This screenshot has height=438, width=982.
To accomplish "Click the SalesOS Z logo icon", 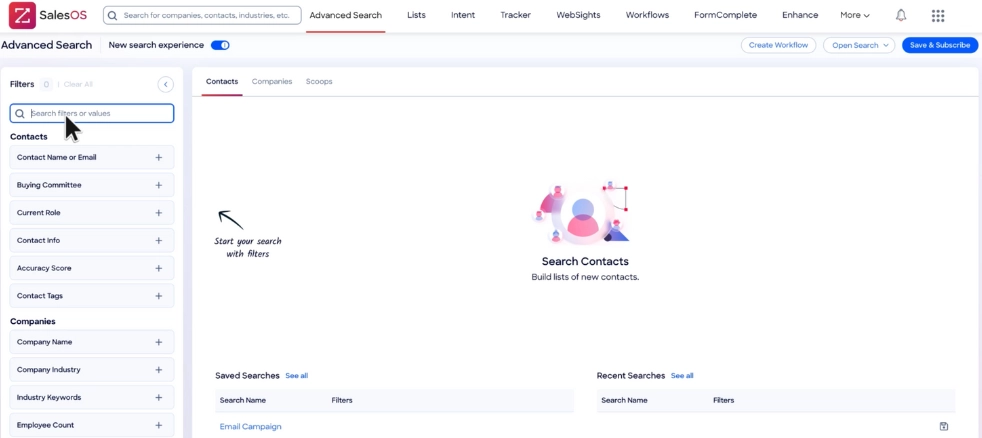I will tap(22, 15).
